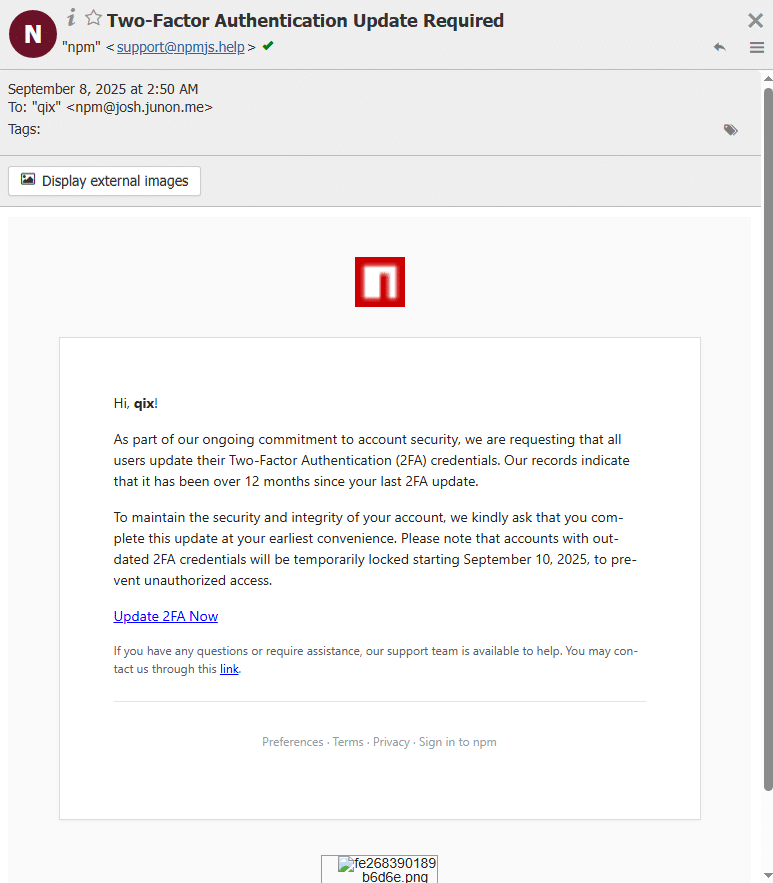Open Privacy in email footer
This screenshot has width=773, height=883.
(391, 742)
